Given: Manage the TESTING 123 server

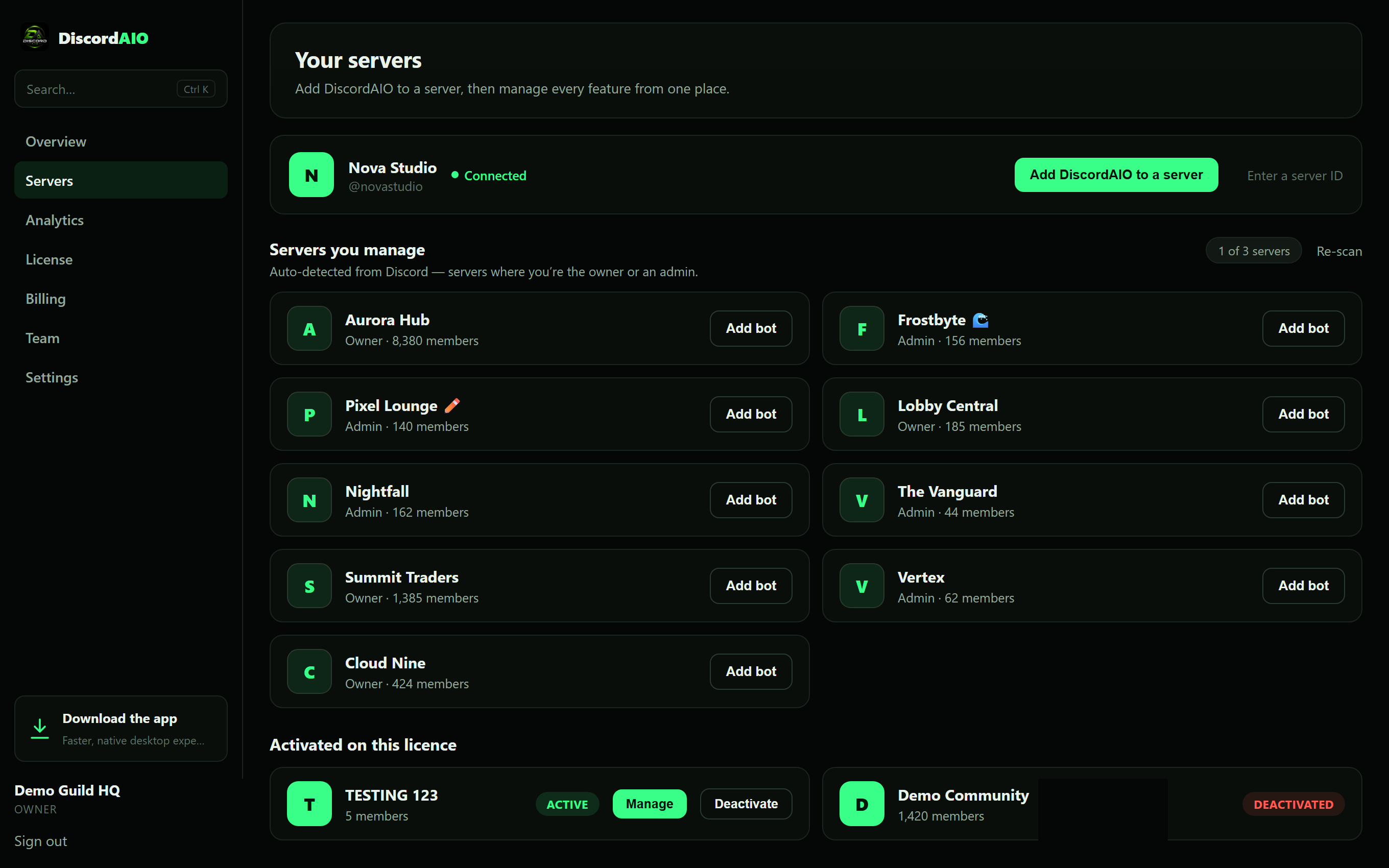Looking at the screenshot, I should click(x=649, y=804).
